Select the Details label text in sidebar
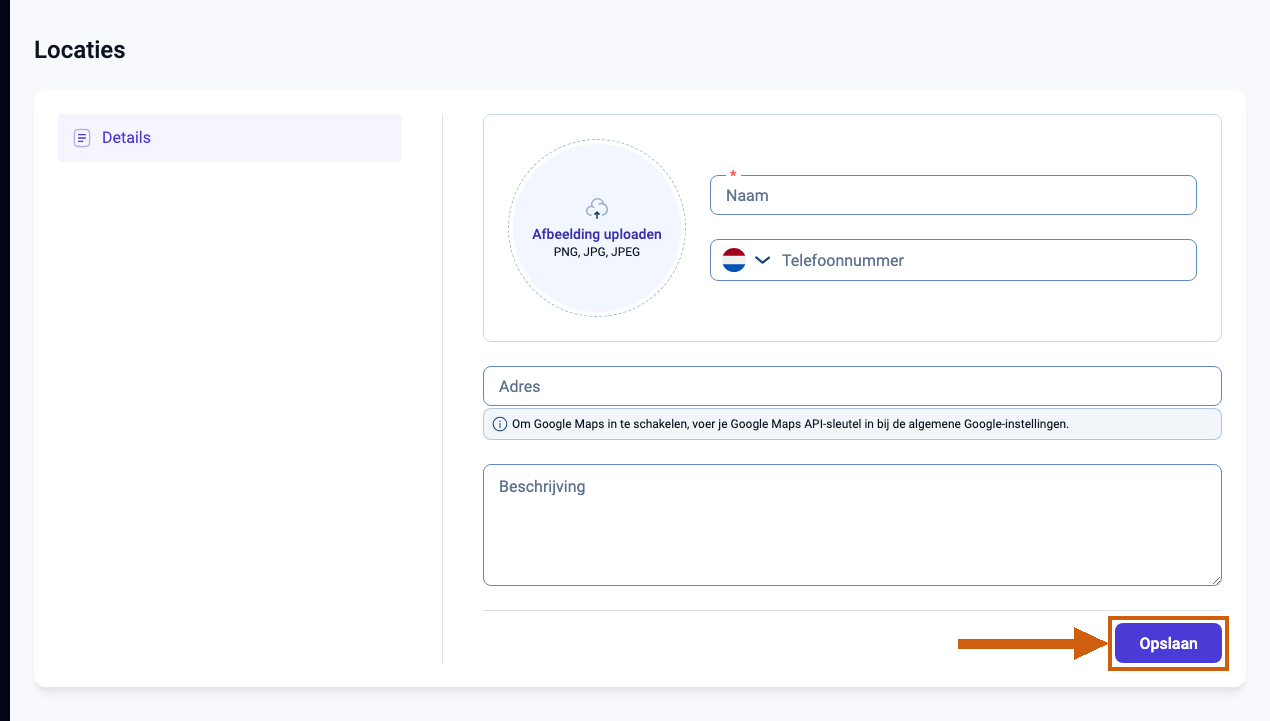 (x=126, y=138)
